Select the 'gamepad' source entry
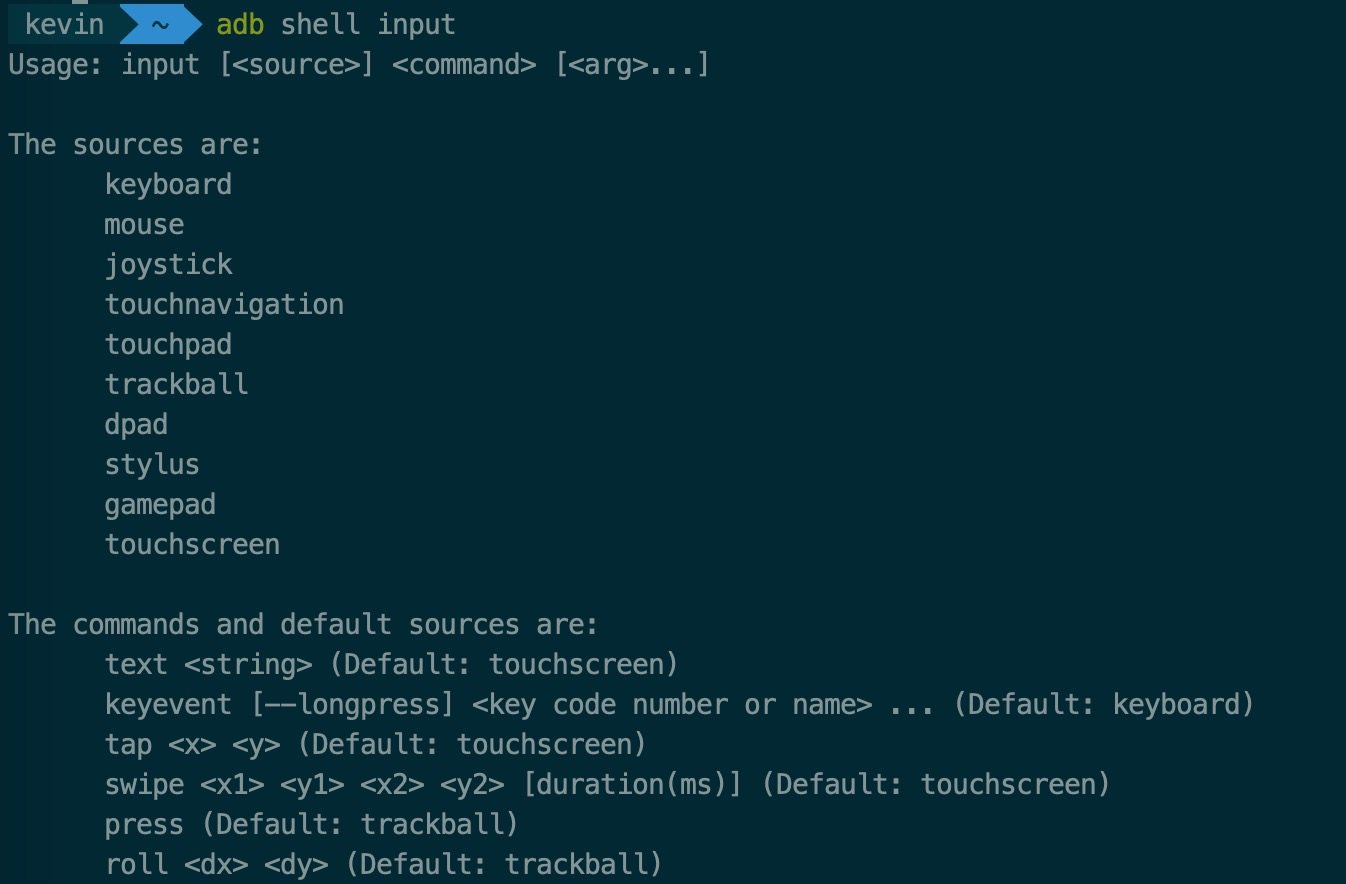This screenshot has width=1346, height=884. pos(160,505)
